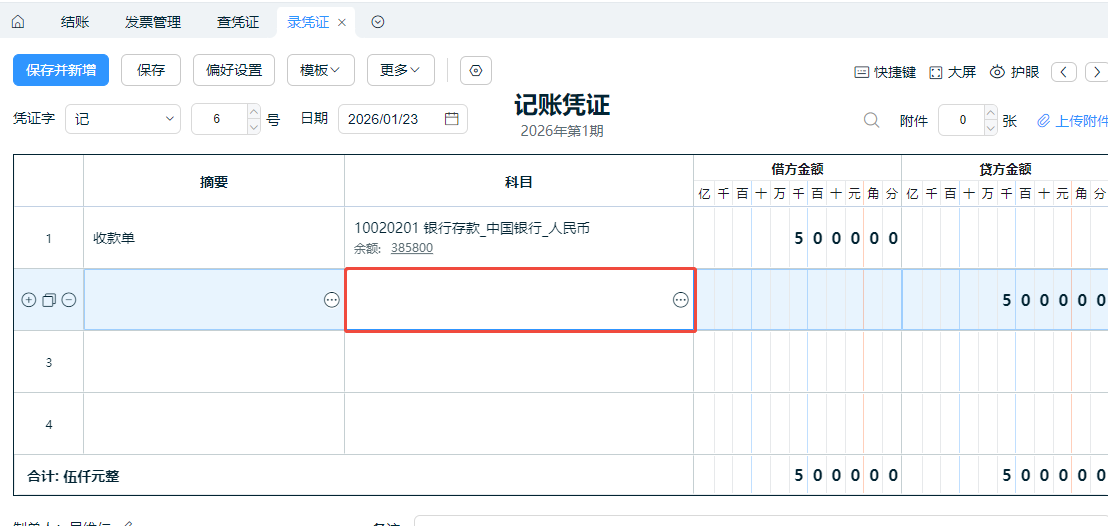Screen dimensions: 1108x526
Task: Click the search magnifier icon beside 附件
Action: coord(872,120)
